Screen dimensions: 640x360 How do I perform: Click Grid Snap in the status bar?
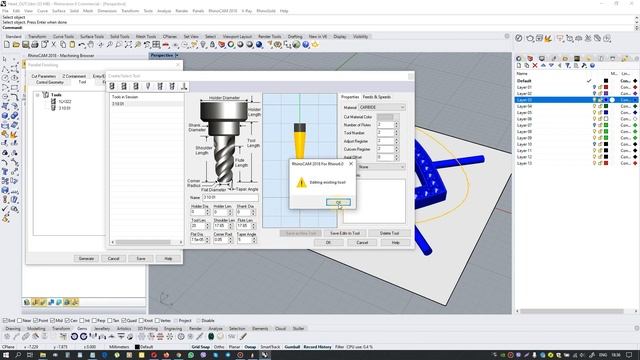tap(201, 347)
